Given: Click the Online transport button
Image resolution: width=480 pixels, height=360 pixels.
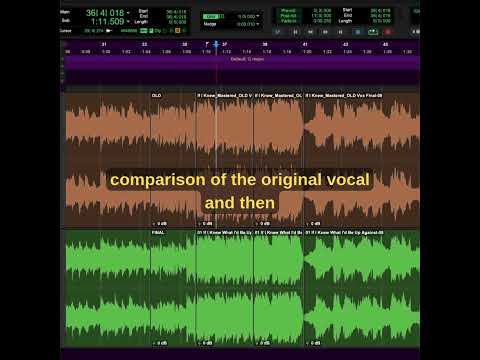Looking at the screenshot, I should (278, 32).
